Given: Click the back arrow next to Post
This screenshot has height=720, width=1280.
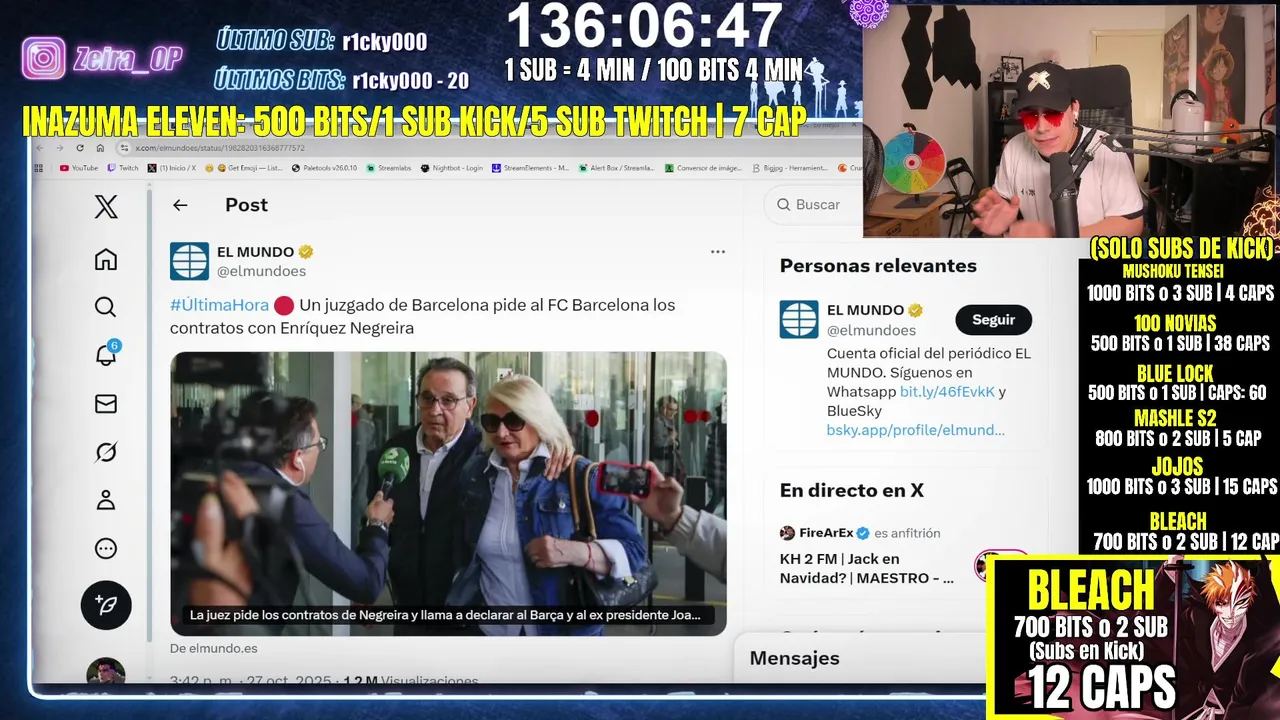Looking at the screenshot, I should (180, 205).
